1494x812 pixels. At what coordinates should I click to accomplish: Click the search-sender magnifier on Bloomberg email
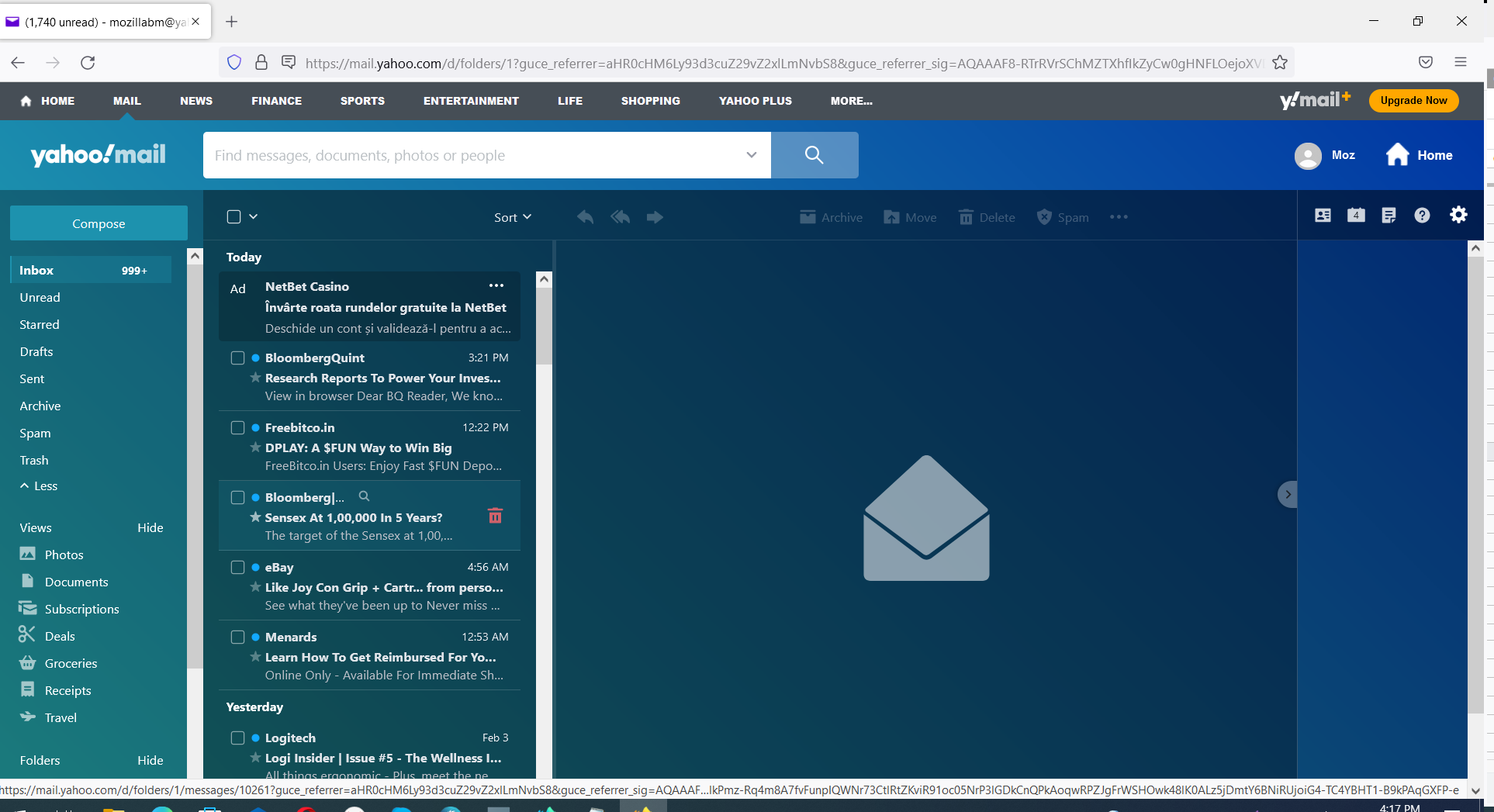pyautogui.click(x=364, y=496)
